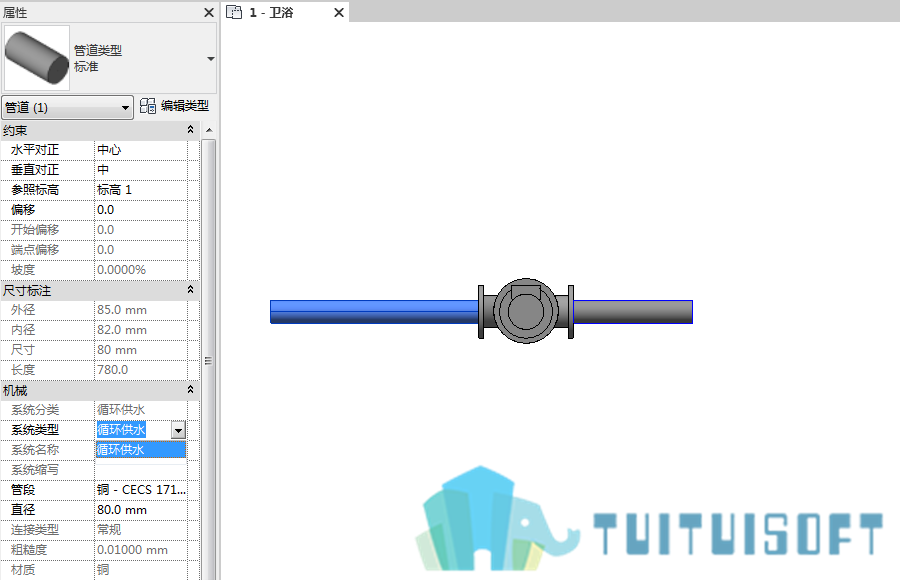Click the 垂直对正 value field

141,170
